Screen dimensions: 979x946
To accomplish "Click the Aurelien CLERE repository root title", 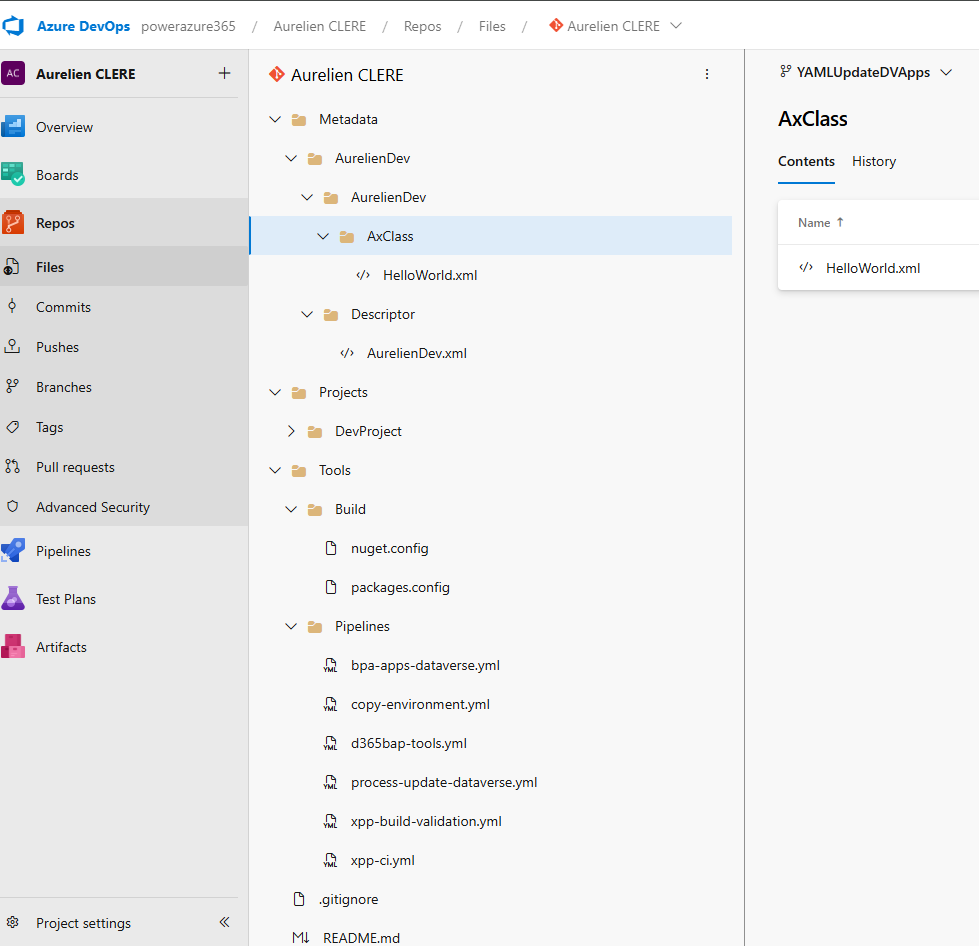I will click(x=347, y=75).
